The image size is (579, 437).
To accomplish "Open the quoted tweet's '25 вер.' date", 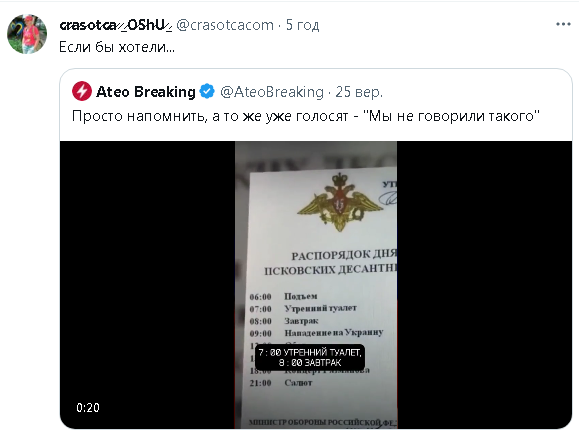I will (x=359, y=92).
